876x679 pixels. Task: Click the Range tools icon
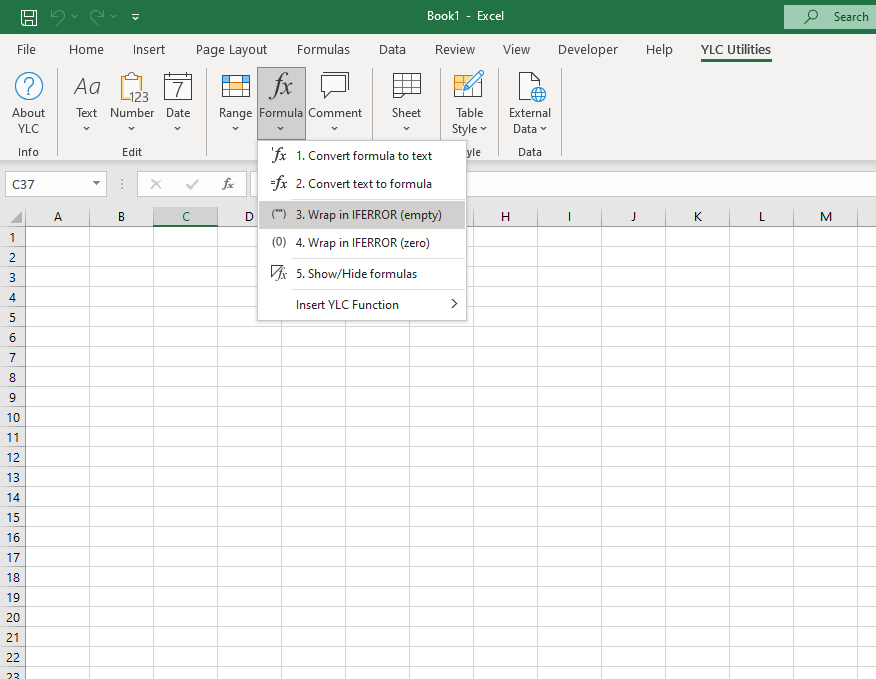click(235, 88)
